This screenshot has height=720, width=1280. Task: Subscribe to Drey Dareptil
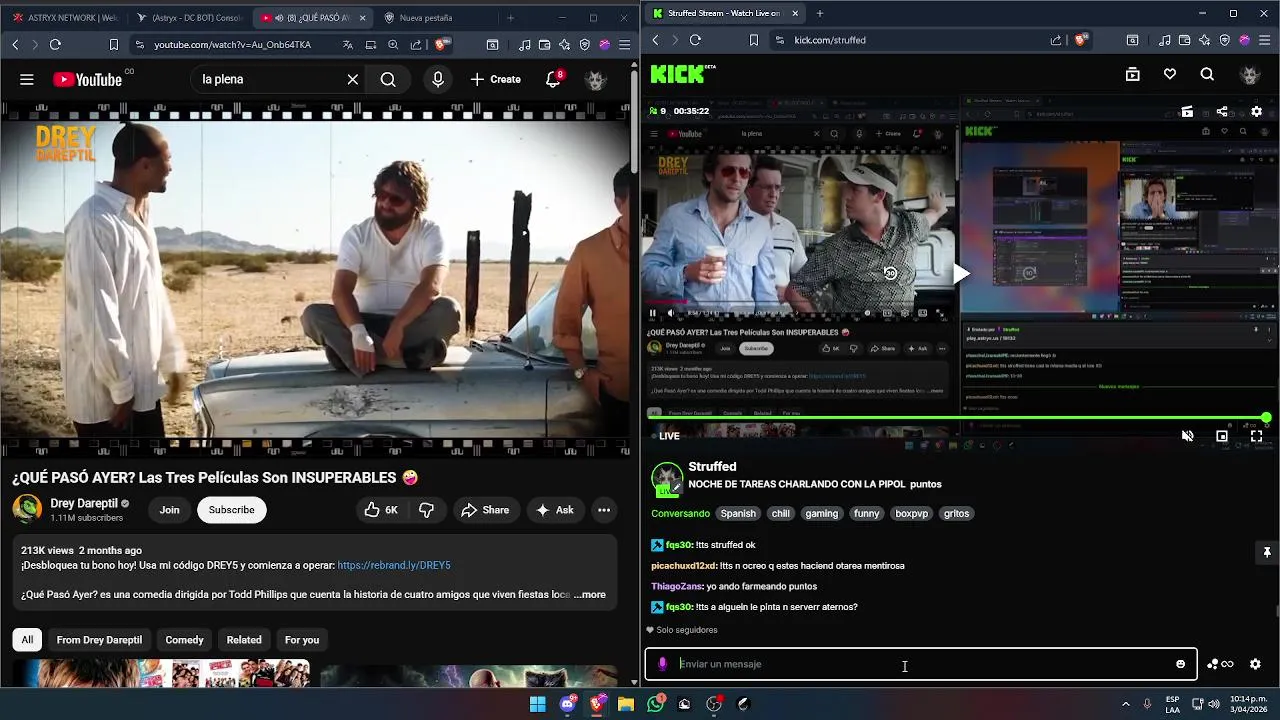231,510
